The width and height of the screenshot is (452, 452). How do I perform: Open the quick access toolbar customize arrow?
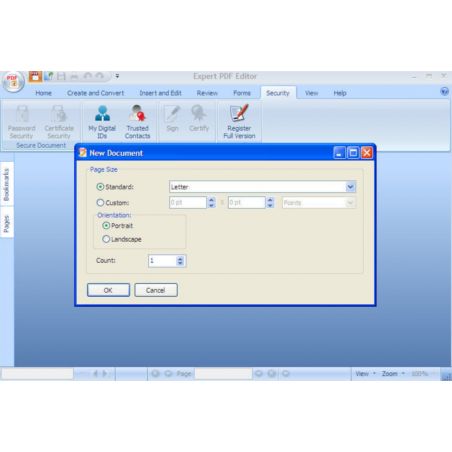(117, 76)
